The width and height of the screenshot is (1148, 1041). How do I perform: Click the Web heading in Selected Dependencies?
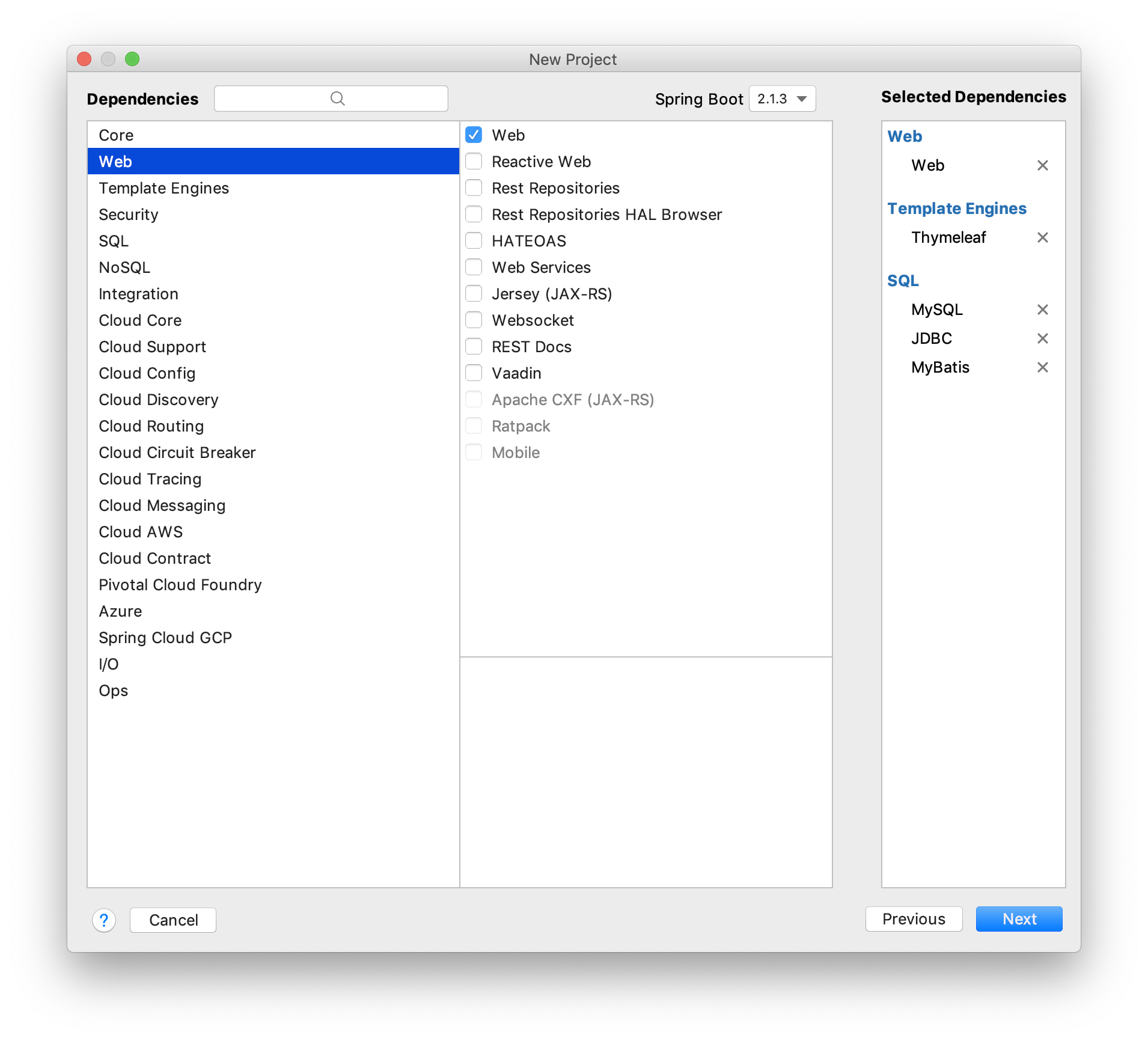(905, 136)
